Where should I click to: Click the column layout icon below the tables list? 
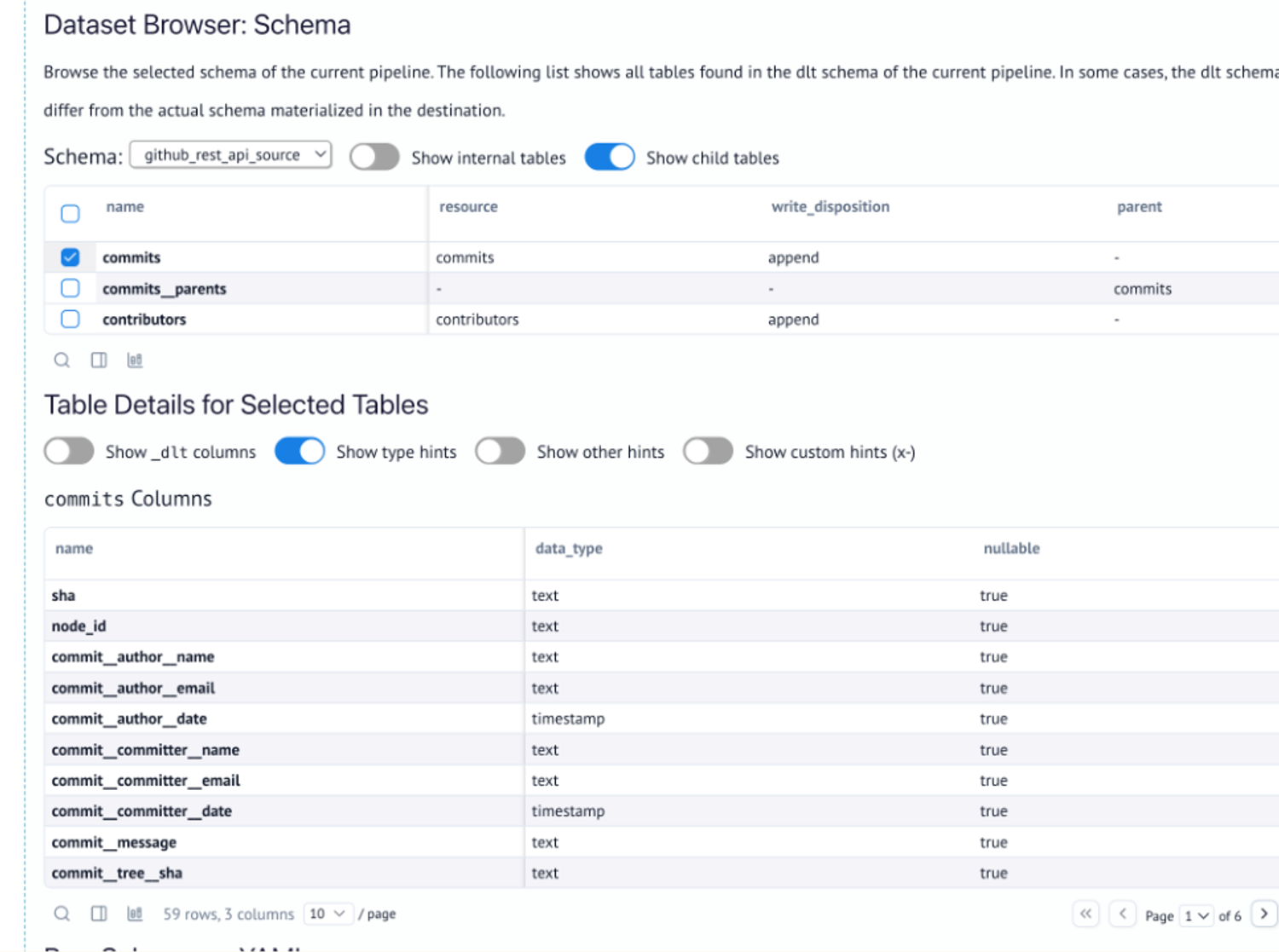click(98, 360)
